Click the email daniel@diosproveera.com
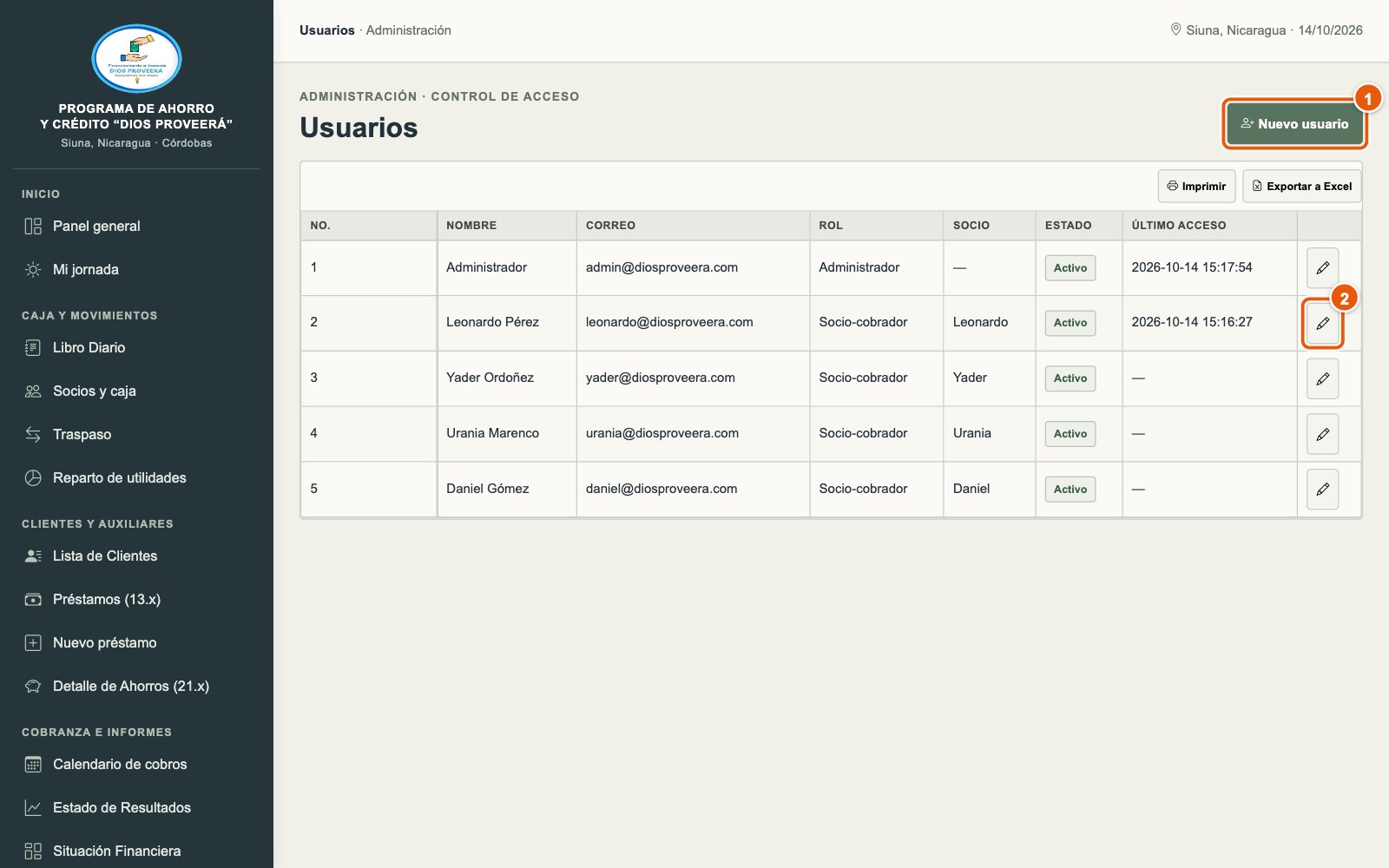 point(662,489)
